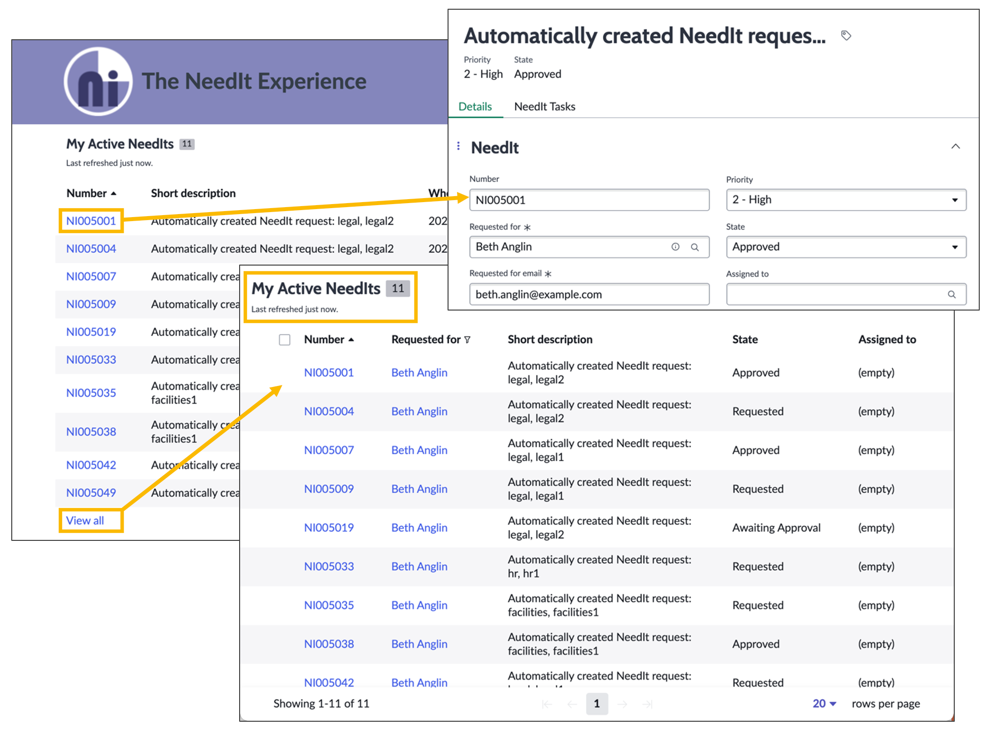Select the Details tab
The height and width of the screenshot is (733, 990).
point(475,107)
